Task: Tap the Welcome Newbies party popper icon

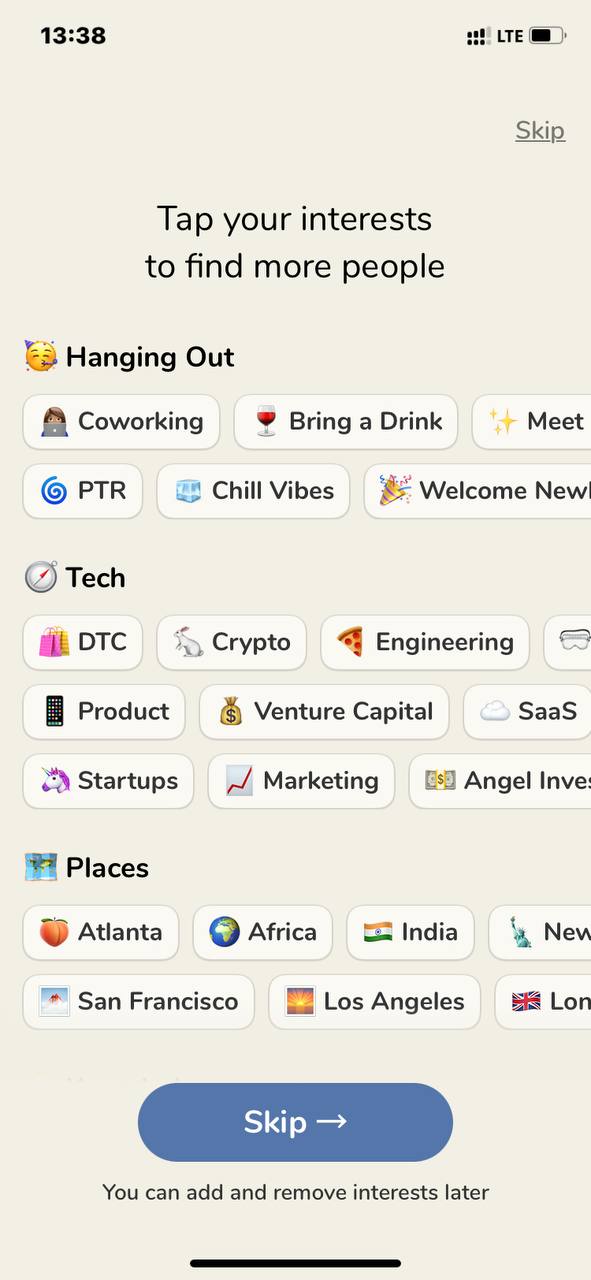Action: point(395,490)
